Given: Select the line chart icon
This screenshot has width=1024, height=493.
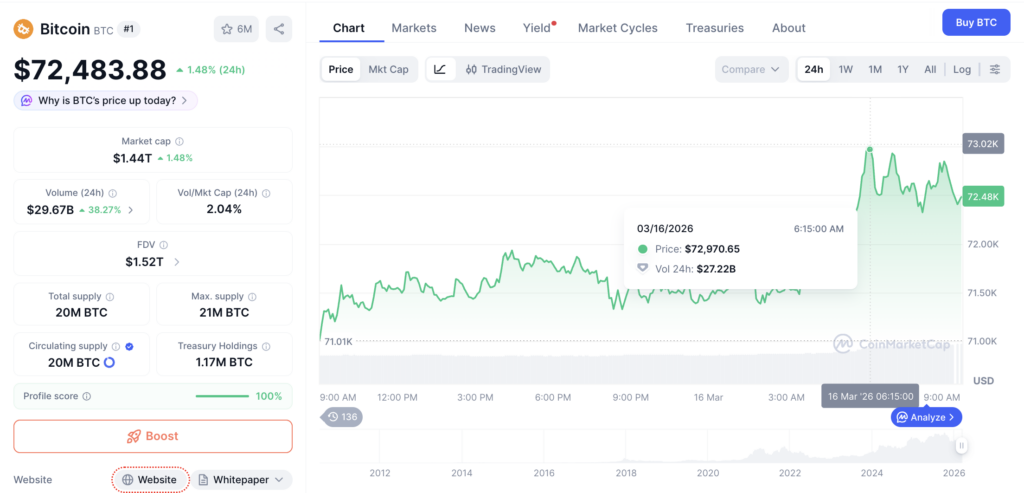Looking at the screenshot, I should click(x=440, y=69).
